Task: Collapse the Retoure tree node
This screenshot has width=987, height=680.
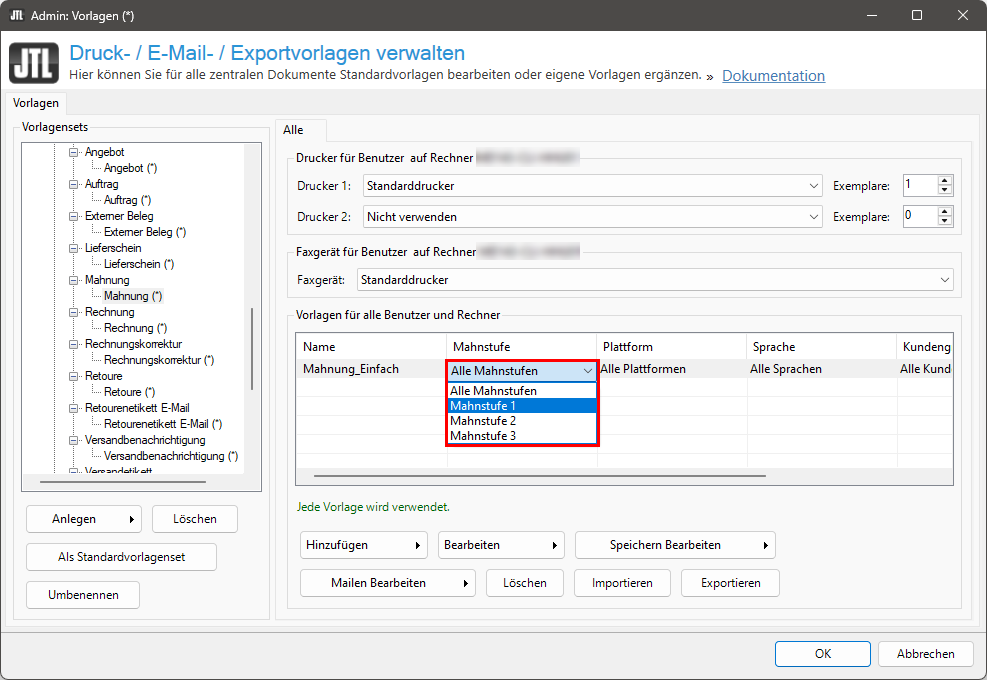Action: (x=74, y=376)
